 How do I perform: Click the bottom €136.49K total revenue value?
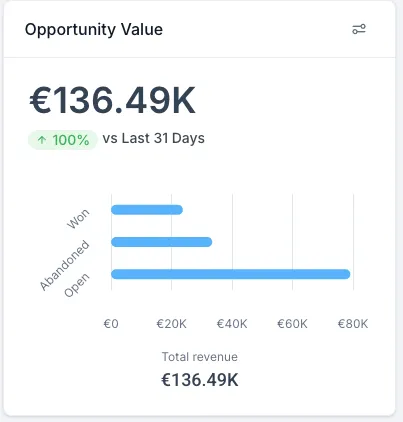coord(200,380)
